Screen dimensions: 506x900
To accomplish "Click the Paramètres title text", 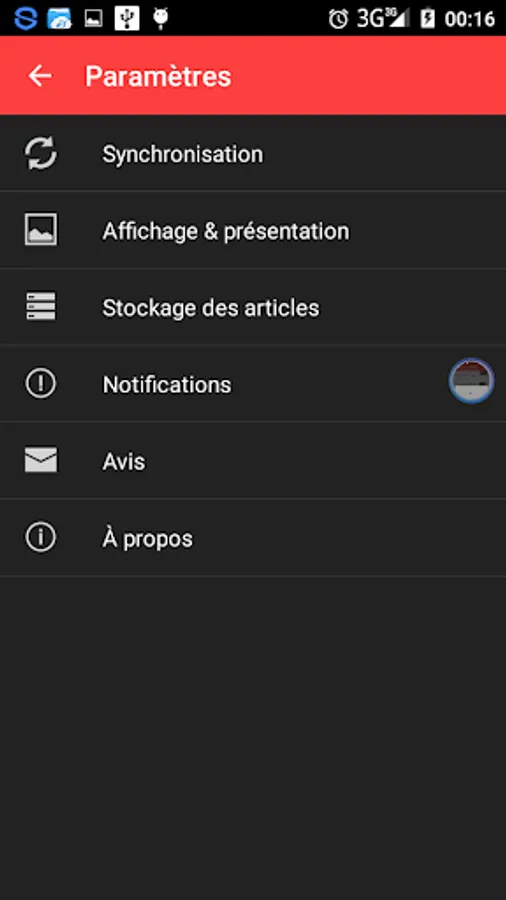I will click(158, 76).
